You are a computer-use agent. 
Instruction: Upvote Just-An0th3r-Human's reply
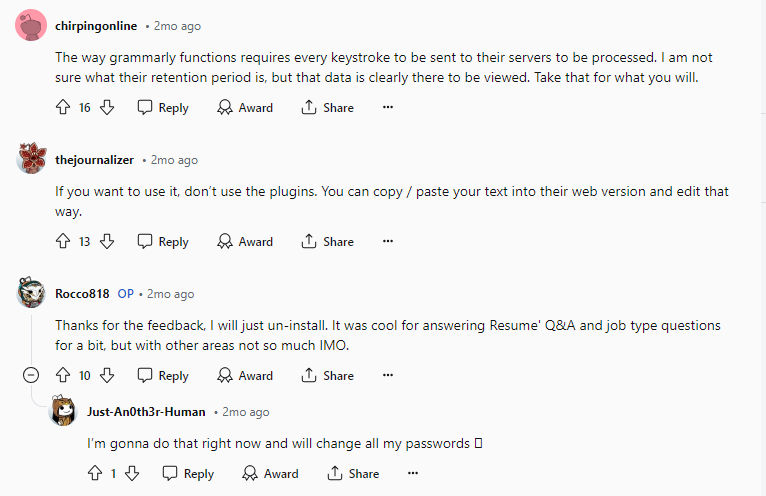click(95, 473)
